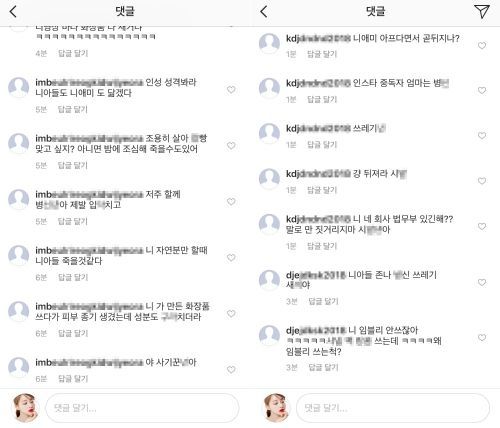Open avatar of '니애미 아프다면서' commenter

269,43
